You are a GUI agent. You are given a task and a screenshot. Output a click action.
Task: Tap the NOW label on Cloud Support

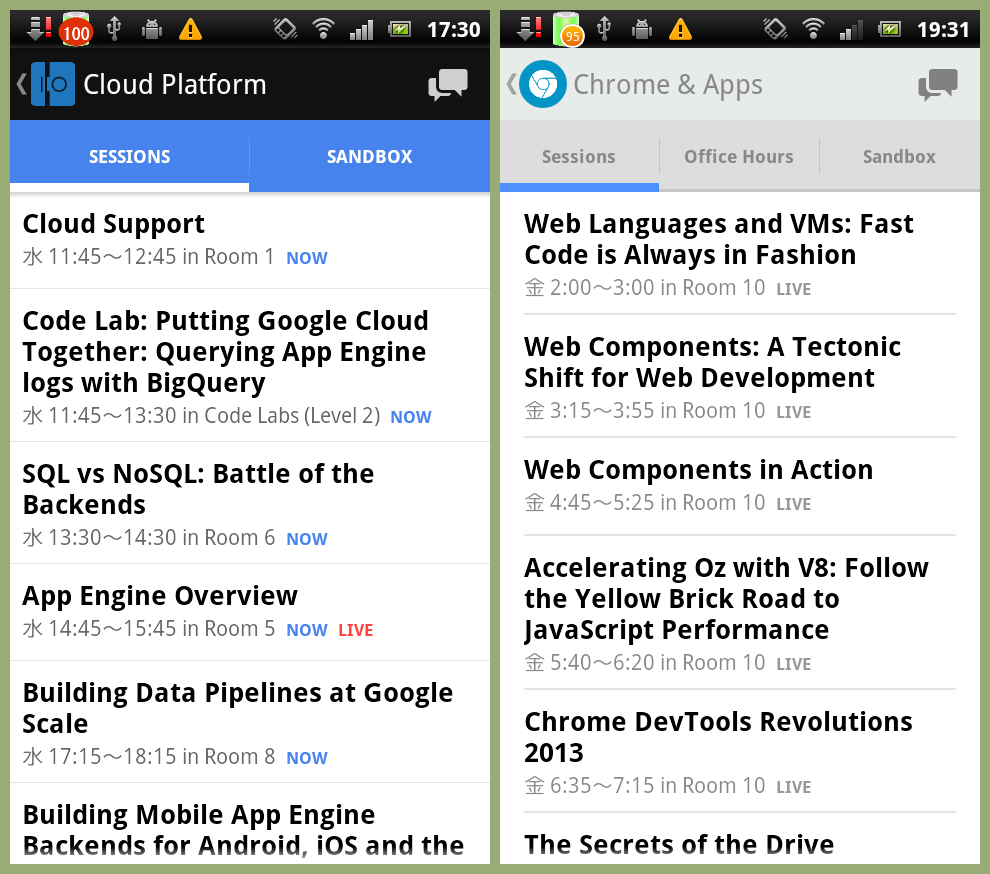[307, 258]
